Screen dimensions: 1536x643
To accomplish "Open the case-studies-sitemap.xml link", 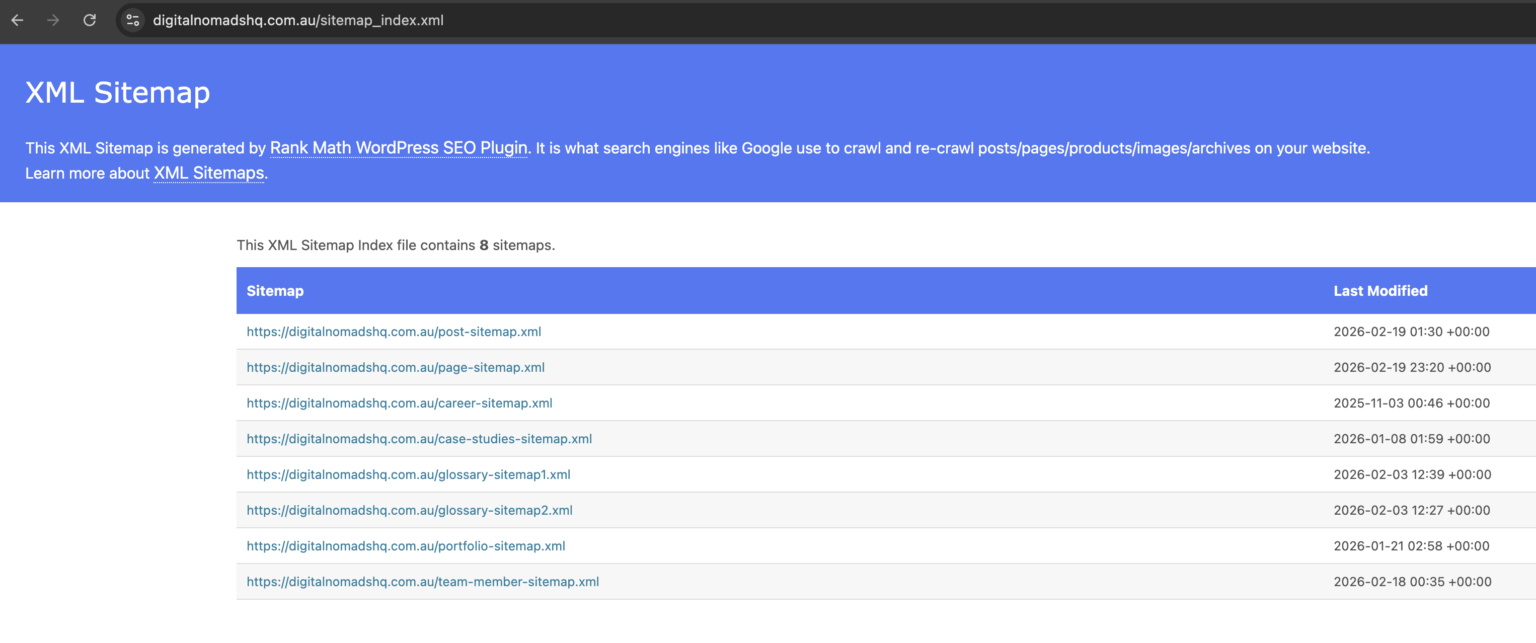I will coord(420,438).
